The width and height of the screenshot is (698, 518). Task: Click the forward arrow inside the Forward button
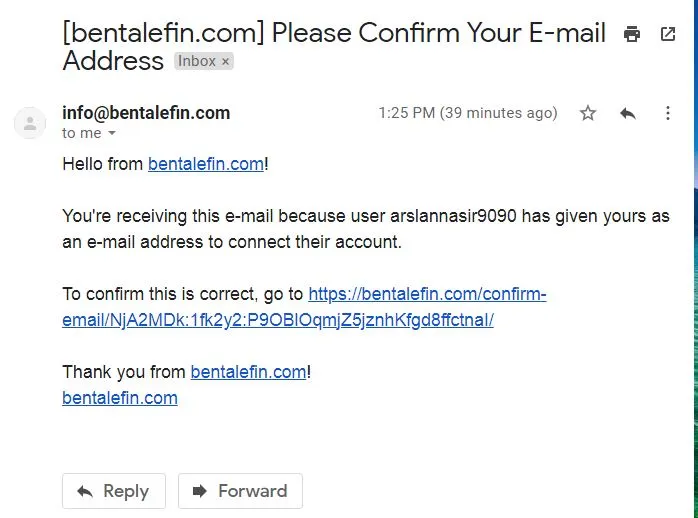pos(199,491)
